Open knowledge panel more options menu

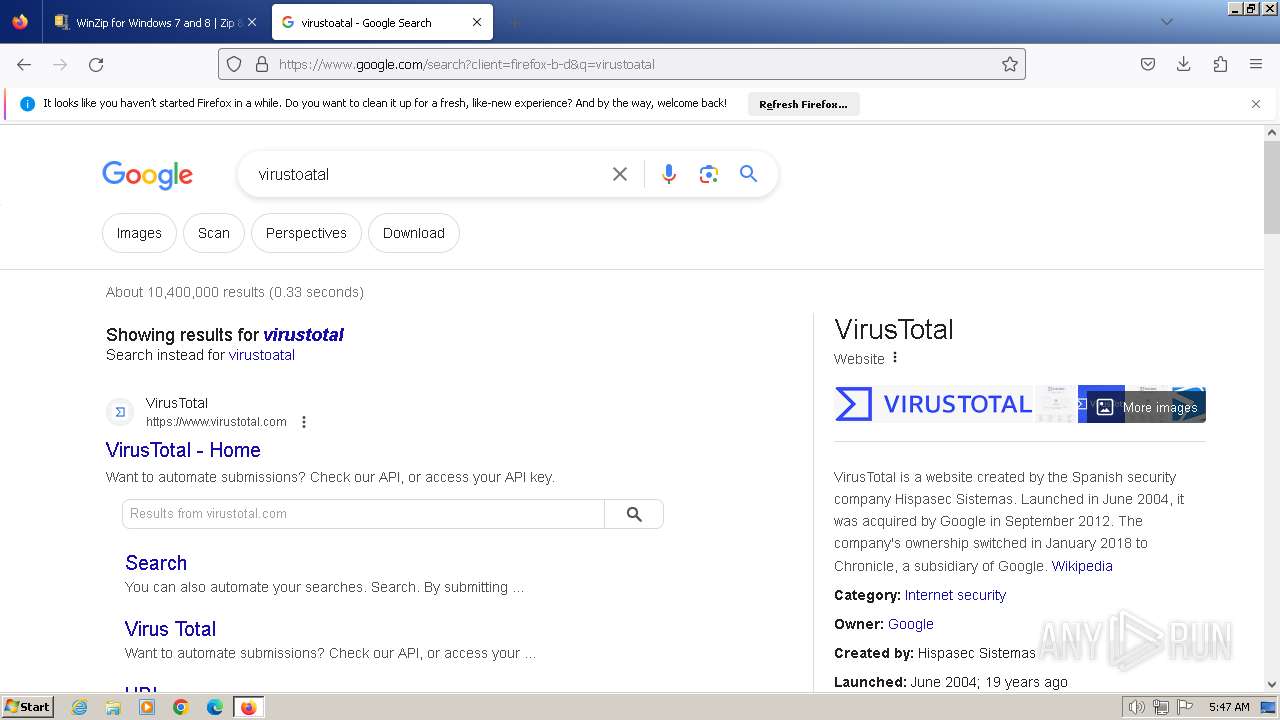[x=895, y=358]
